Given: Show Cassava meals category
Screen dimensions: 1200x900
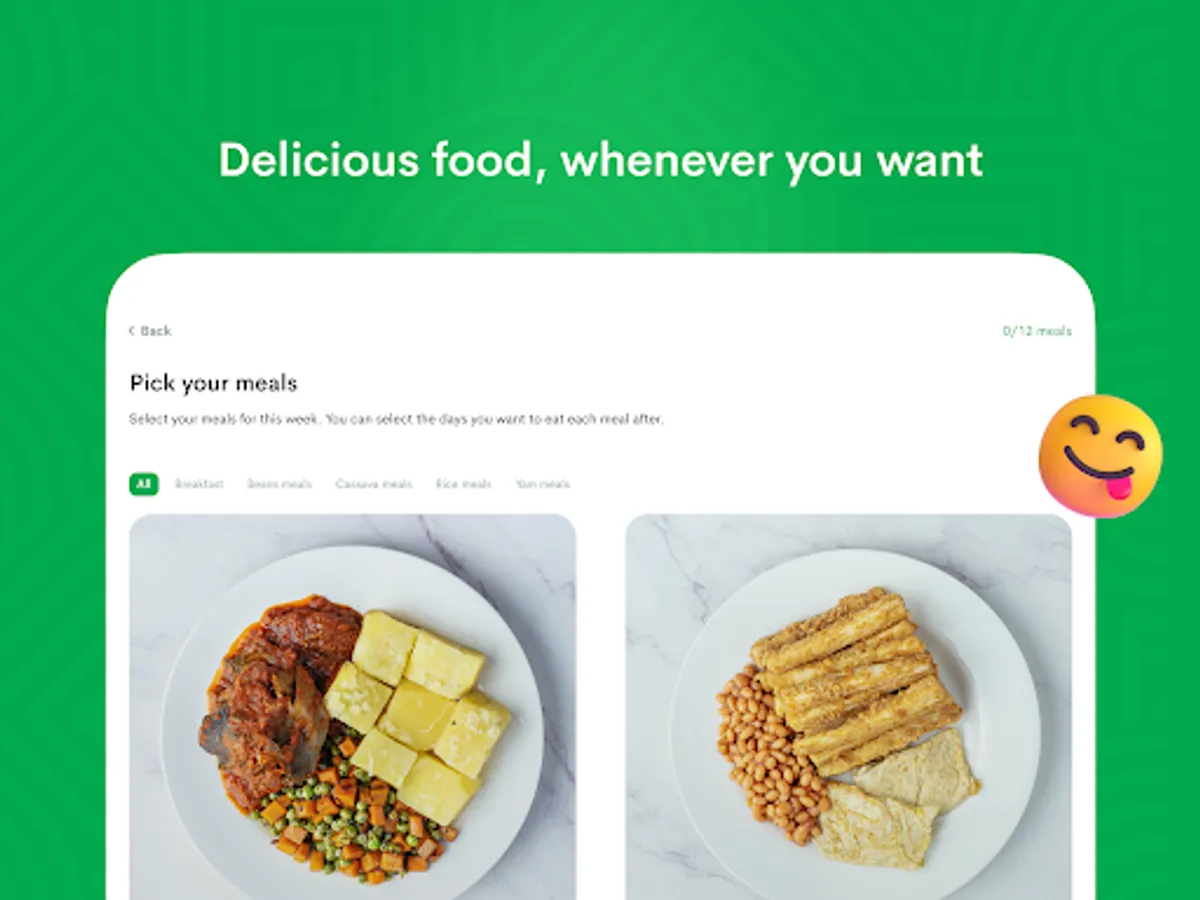Looking at the screenshot, I should 374,484.
